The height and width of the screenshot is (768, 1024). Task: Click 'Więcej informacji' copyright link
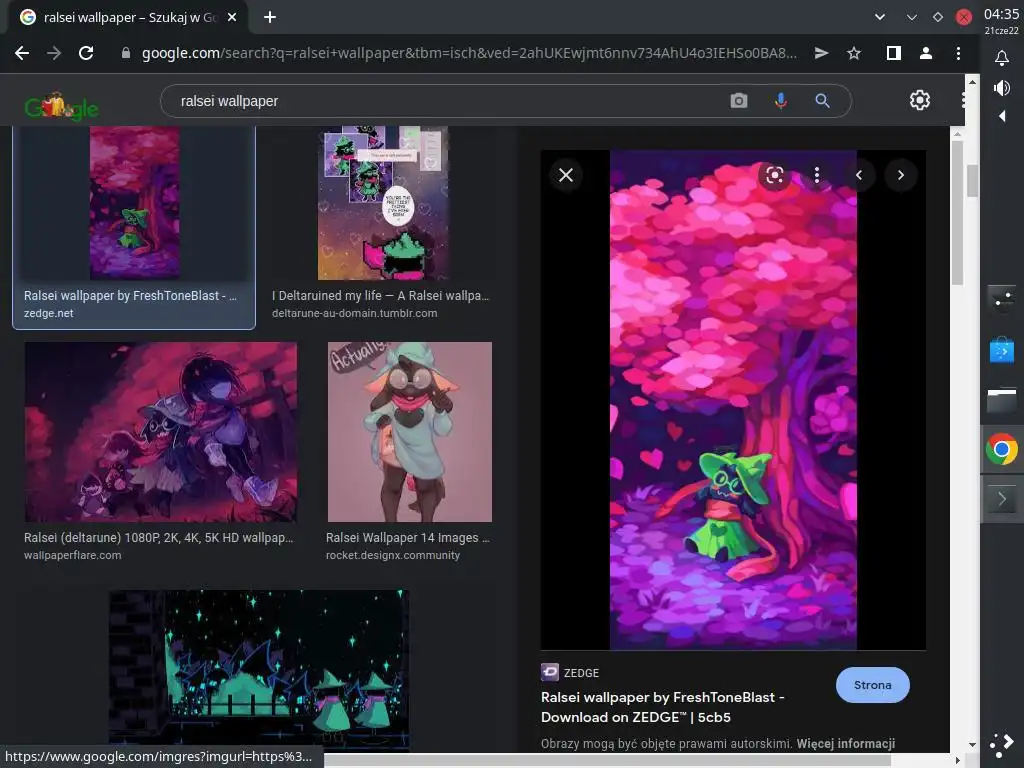coord(845,744)
